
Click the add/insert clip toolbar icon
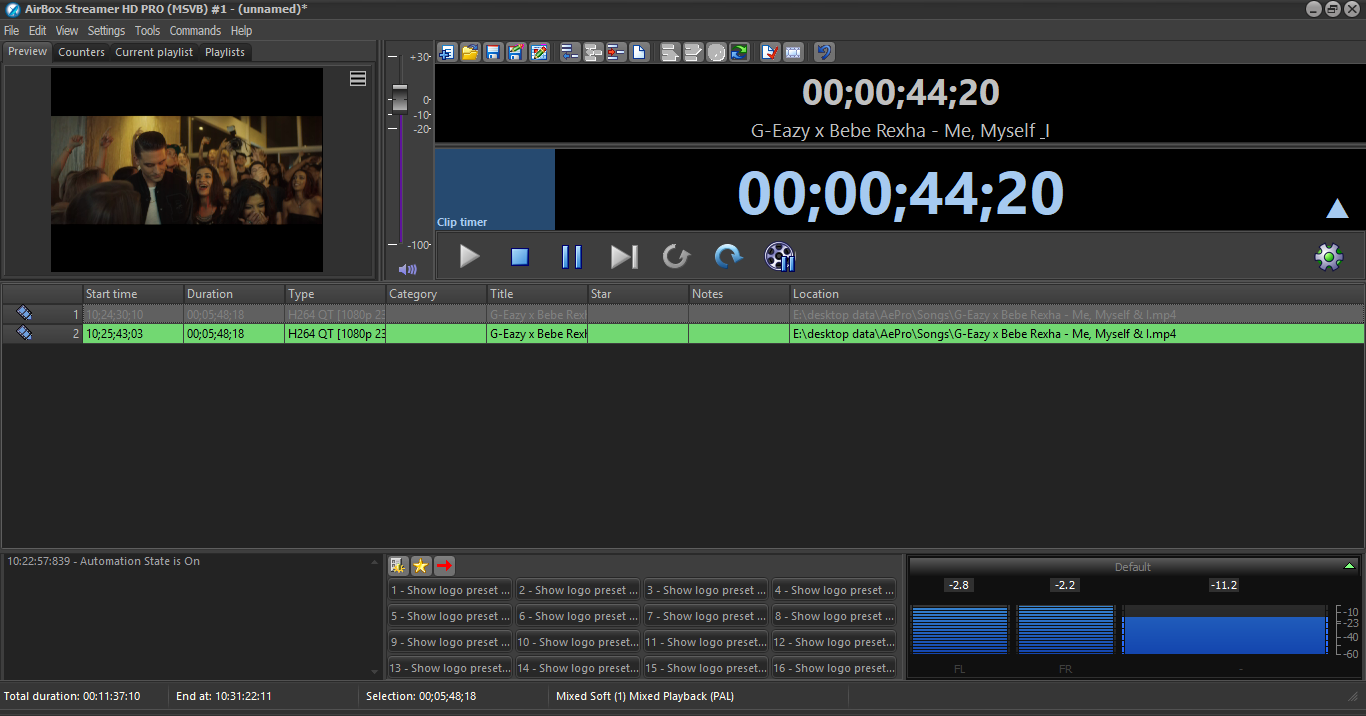point(447,52)
